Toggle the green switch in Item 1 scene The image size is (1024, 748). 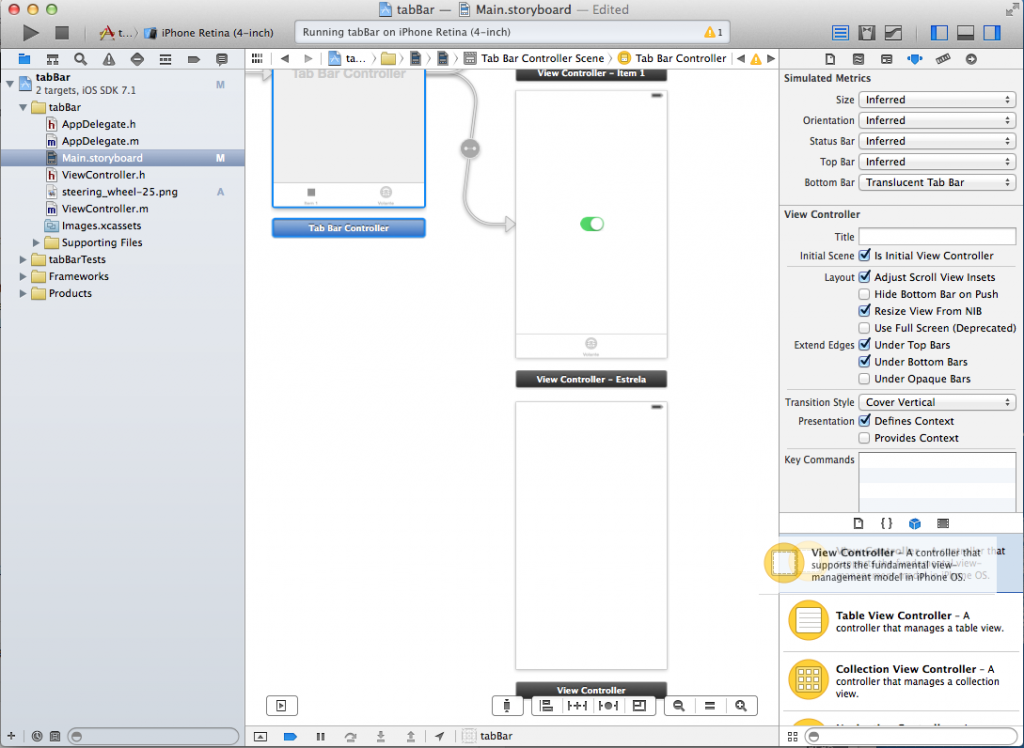point(592,224)
